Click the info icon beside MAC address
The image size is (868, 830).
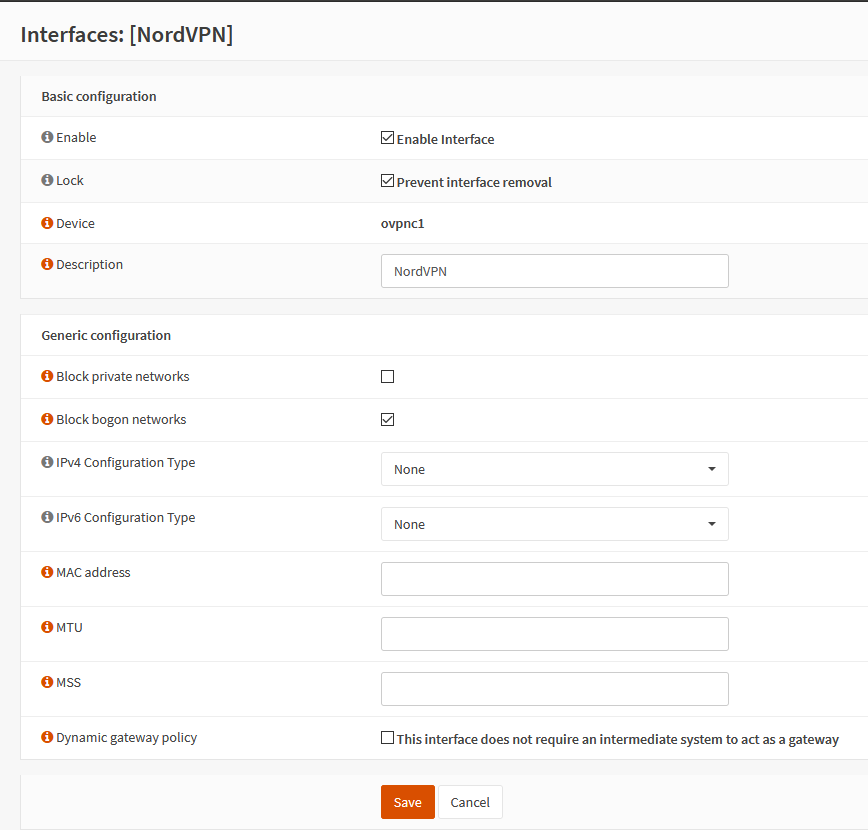pos(47,572)
